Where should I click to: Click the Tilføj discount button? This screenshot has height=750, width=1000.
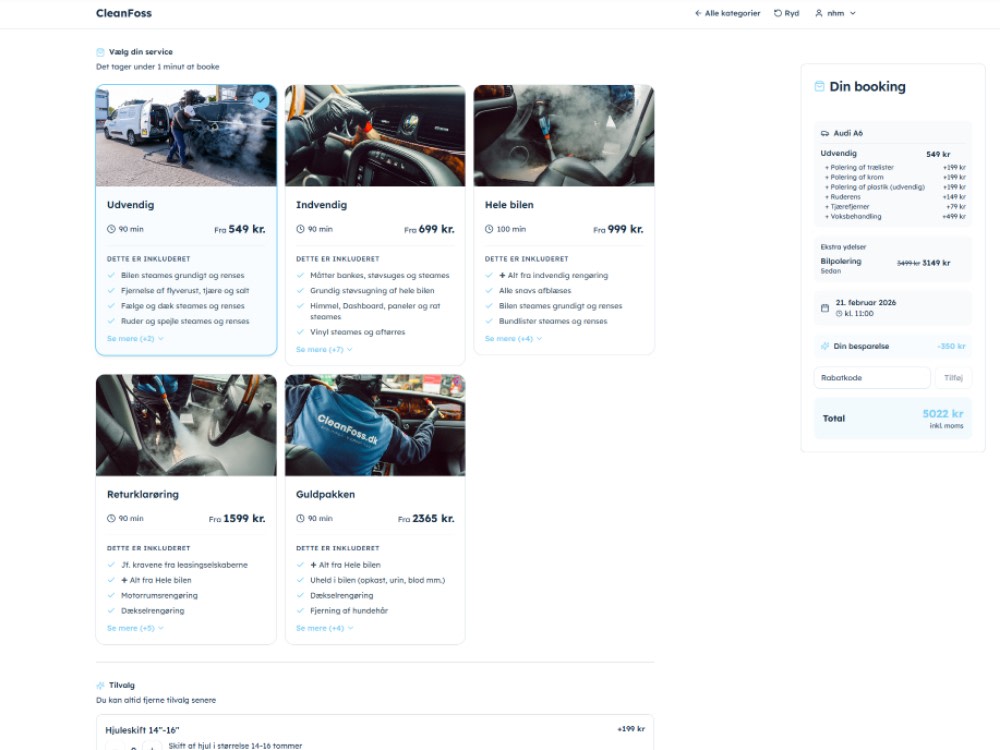pos(953,378)
